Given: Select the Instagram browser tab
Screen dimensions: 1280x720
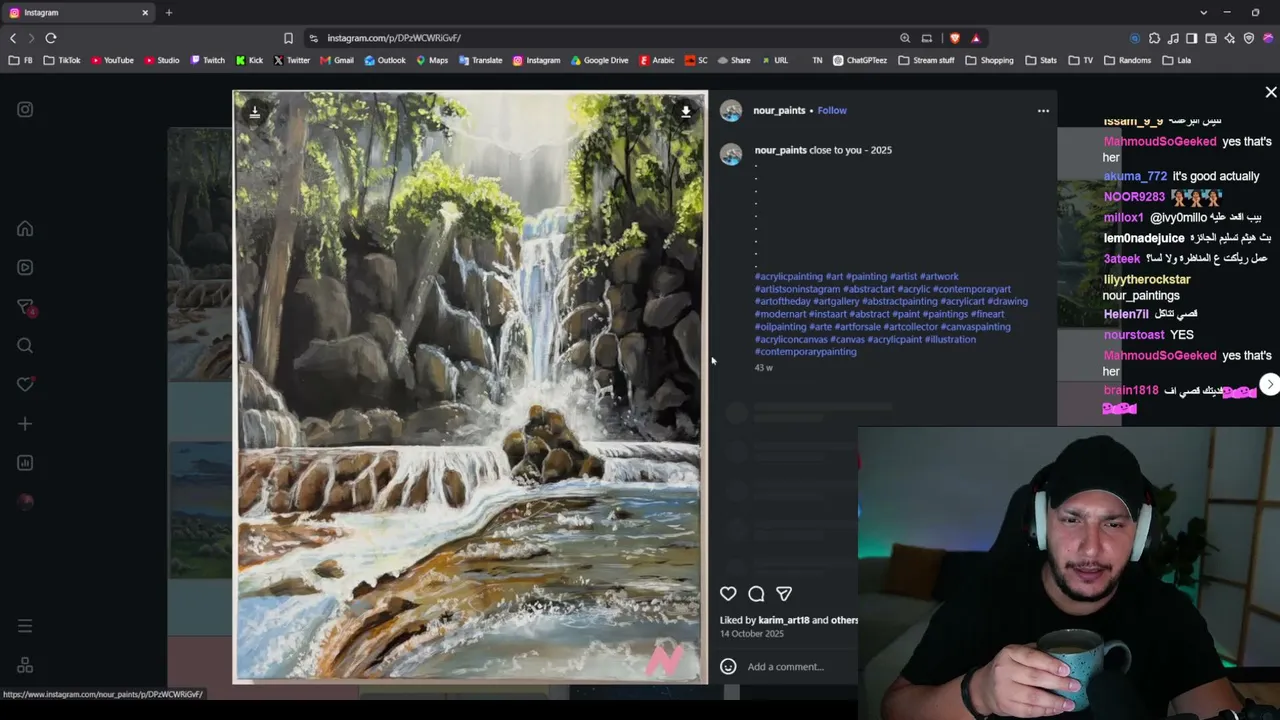Looking at the screenshot, I should [78, 13].
